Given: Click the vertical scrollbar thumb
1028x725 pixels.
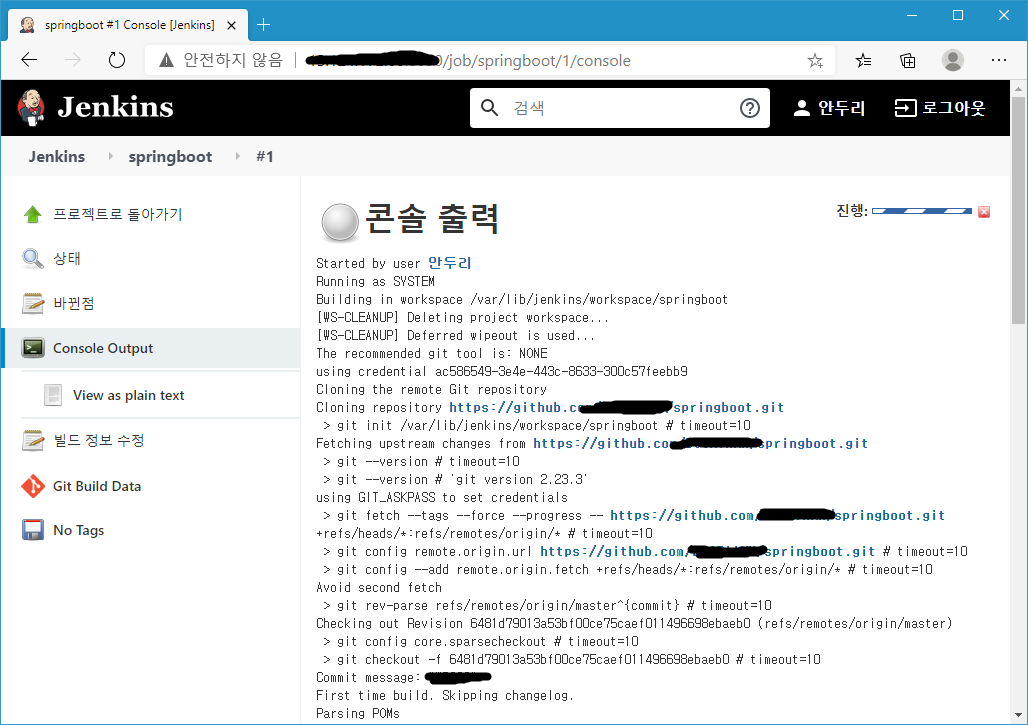Looking at the screenshot, I should (1018, 210).
